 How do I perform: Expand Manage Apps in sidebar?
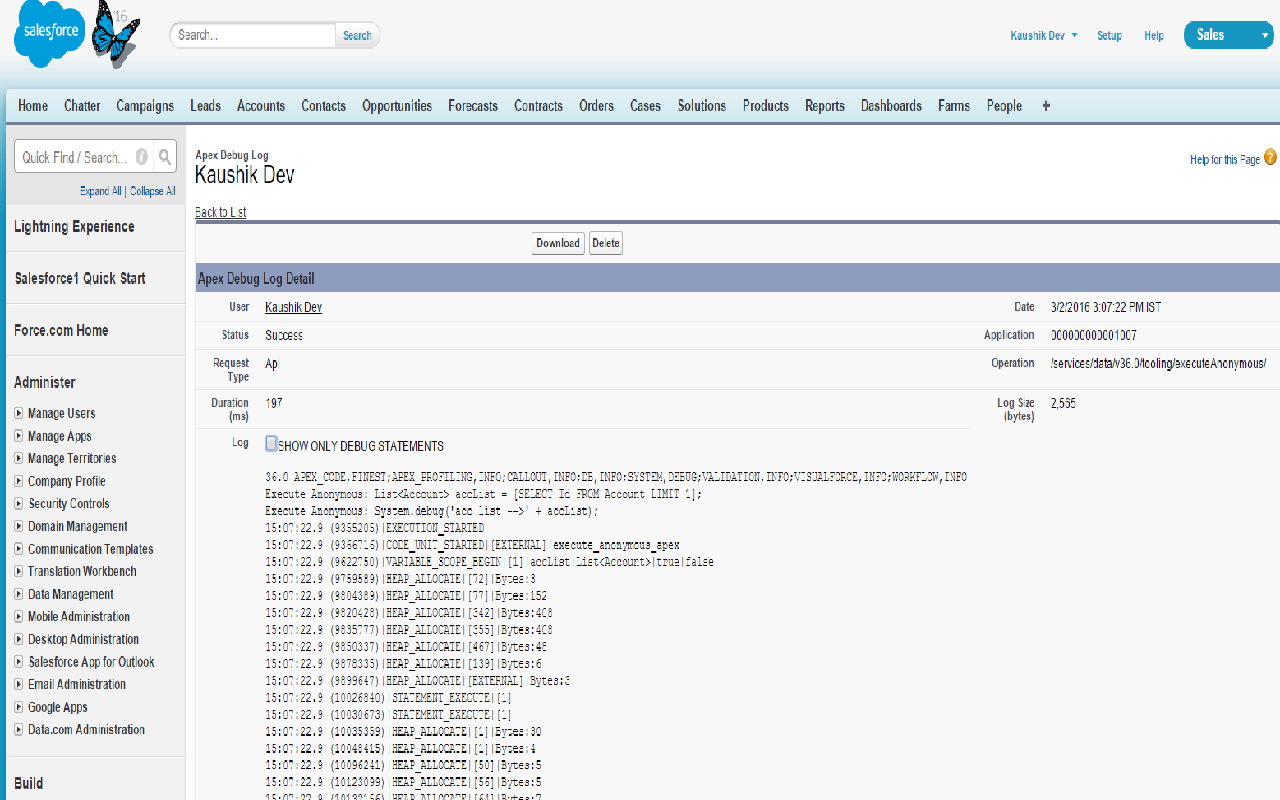tap(19, 436)
